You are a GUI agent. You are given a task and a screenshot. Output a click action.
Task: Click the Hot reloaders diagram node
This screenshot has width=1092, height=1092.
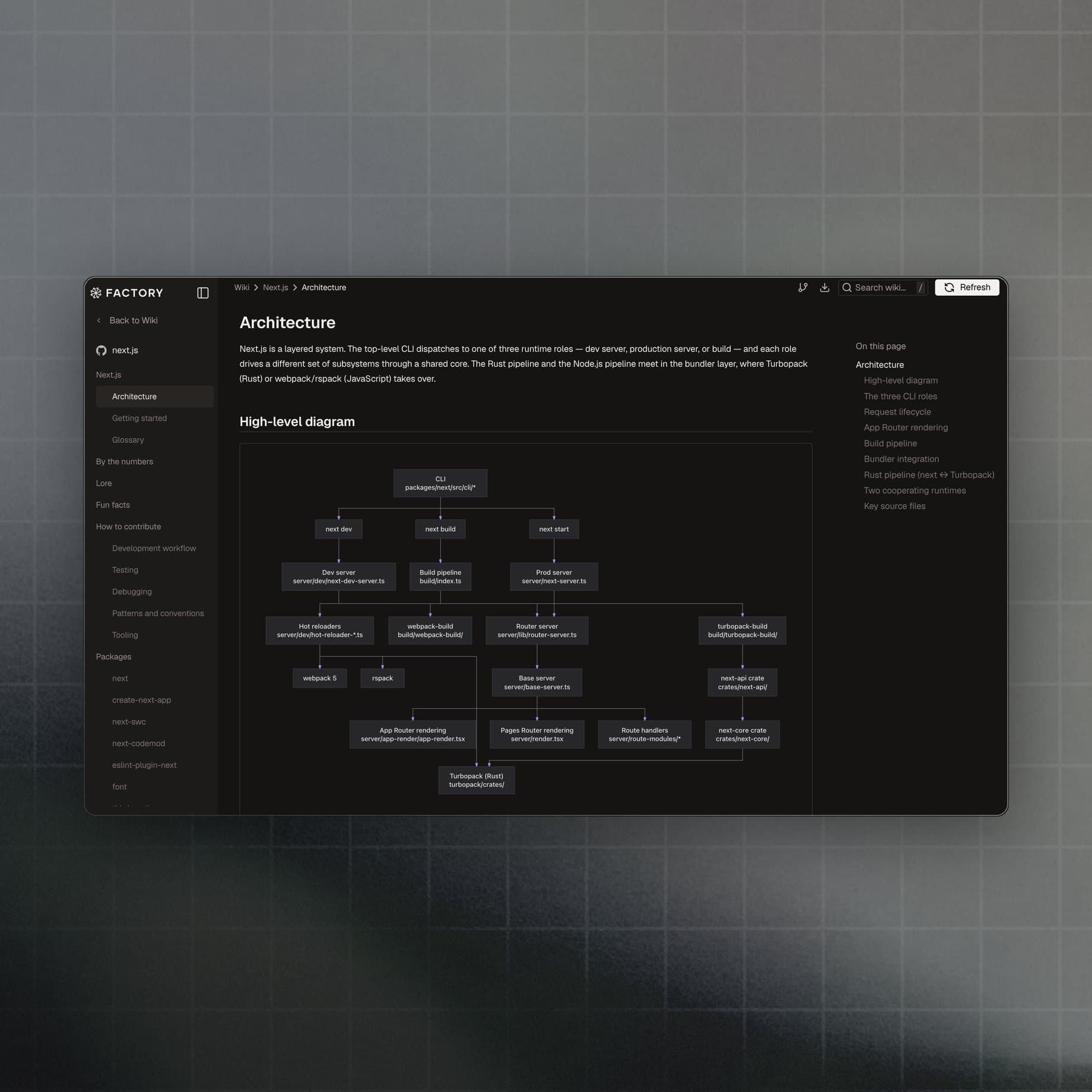320,630
